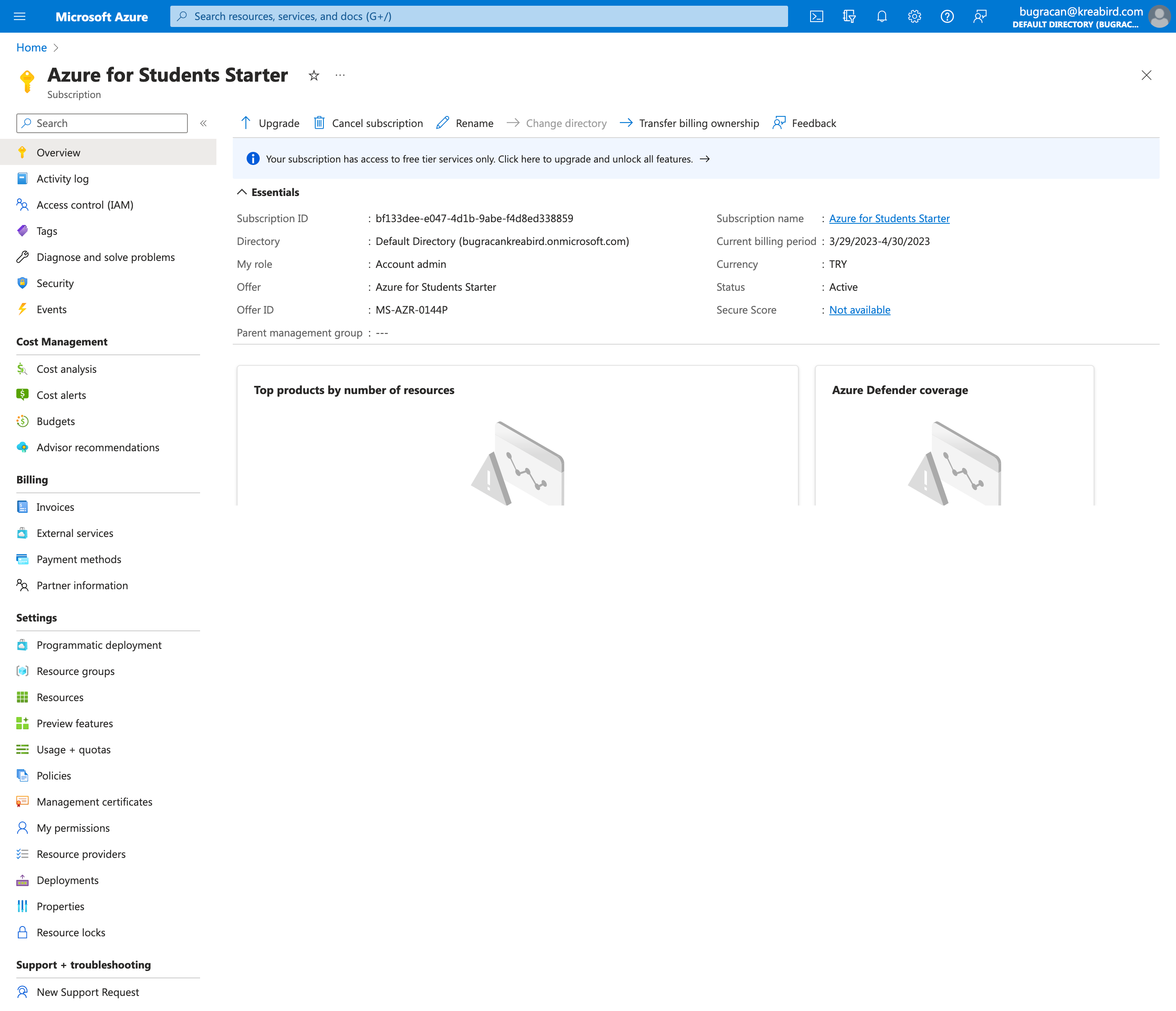Click the upgrade info banner arrow

[705, 159]
